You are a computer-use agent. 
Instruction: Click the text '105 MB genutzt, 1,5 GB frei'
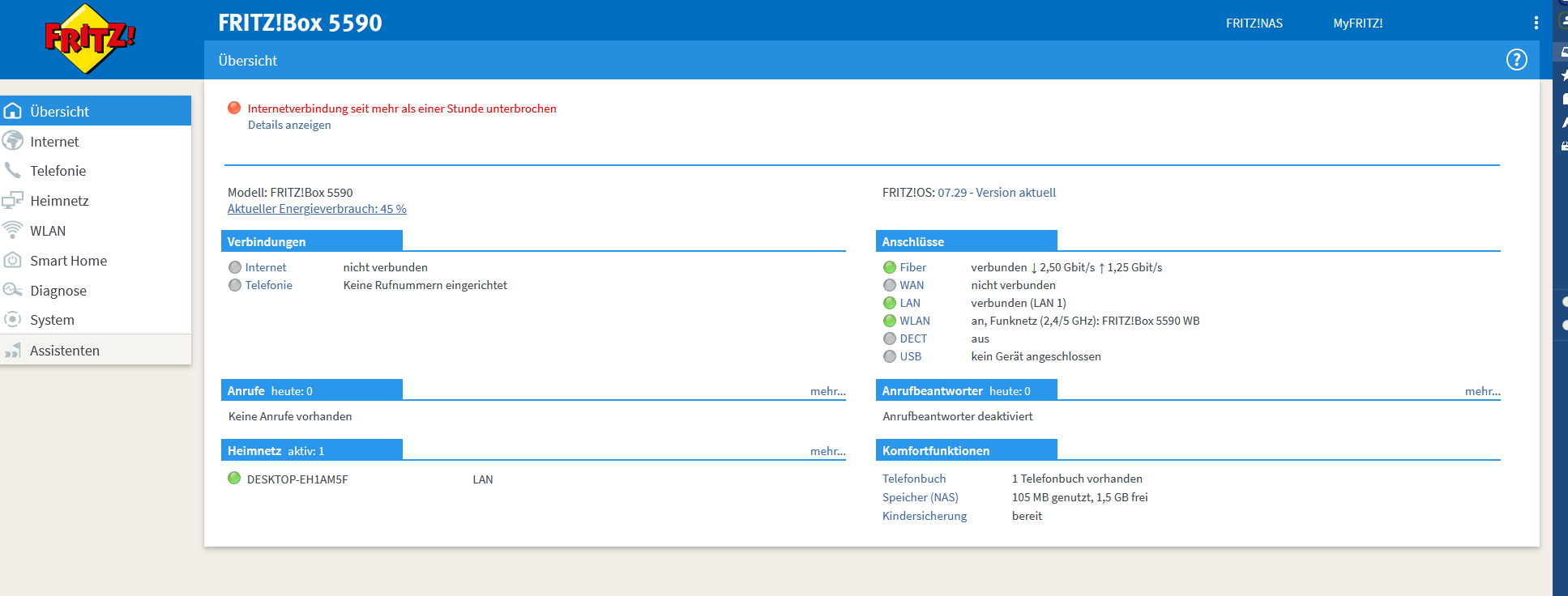[1080, 497]
